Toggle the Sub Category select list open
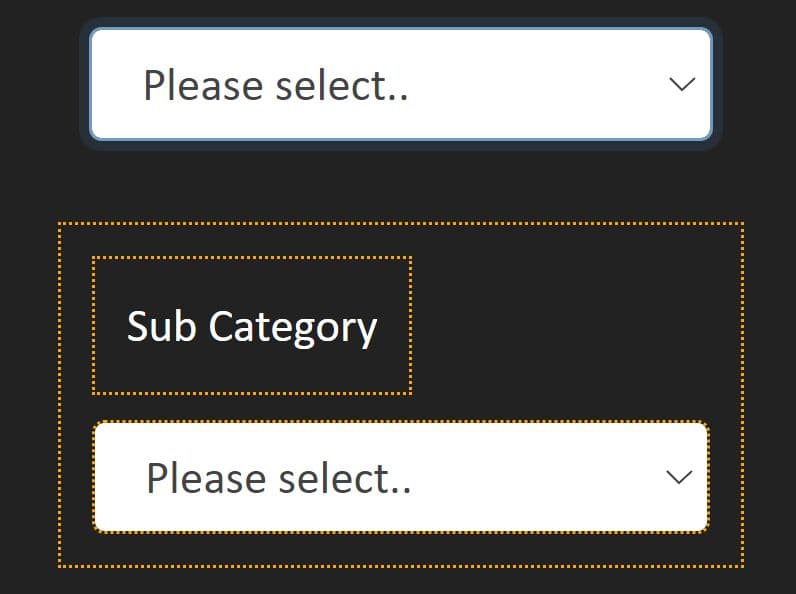Screen dimensions: 796x594 (x=401, y=477)
